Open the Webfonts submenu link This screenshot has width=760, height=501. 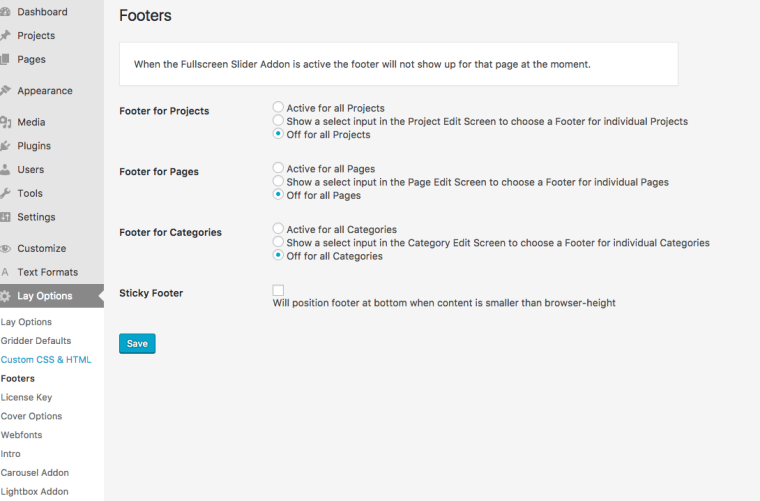click(22, 435)
